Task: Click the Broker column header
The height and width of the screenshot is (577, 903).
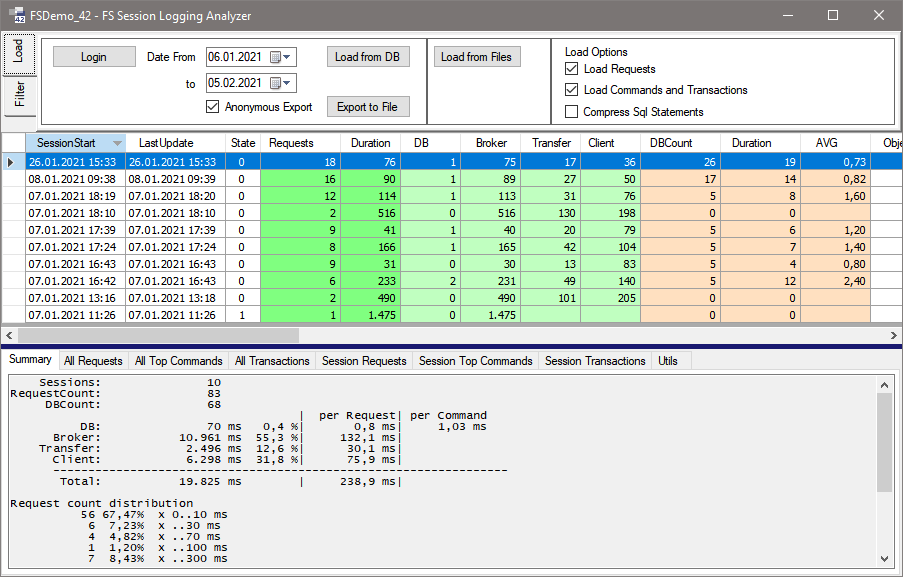Action: click(x=490, y=143)
